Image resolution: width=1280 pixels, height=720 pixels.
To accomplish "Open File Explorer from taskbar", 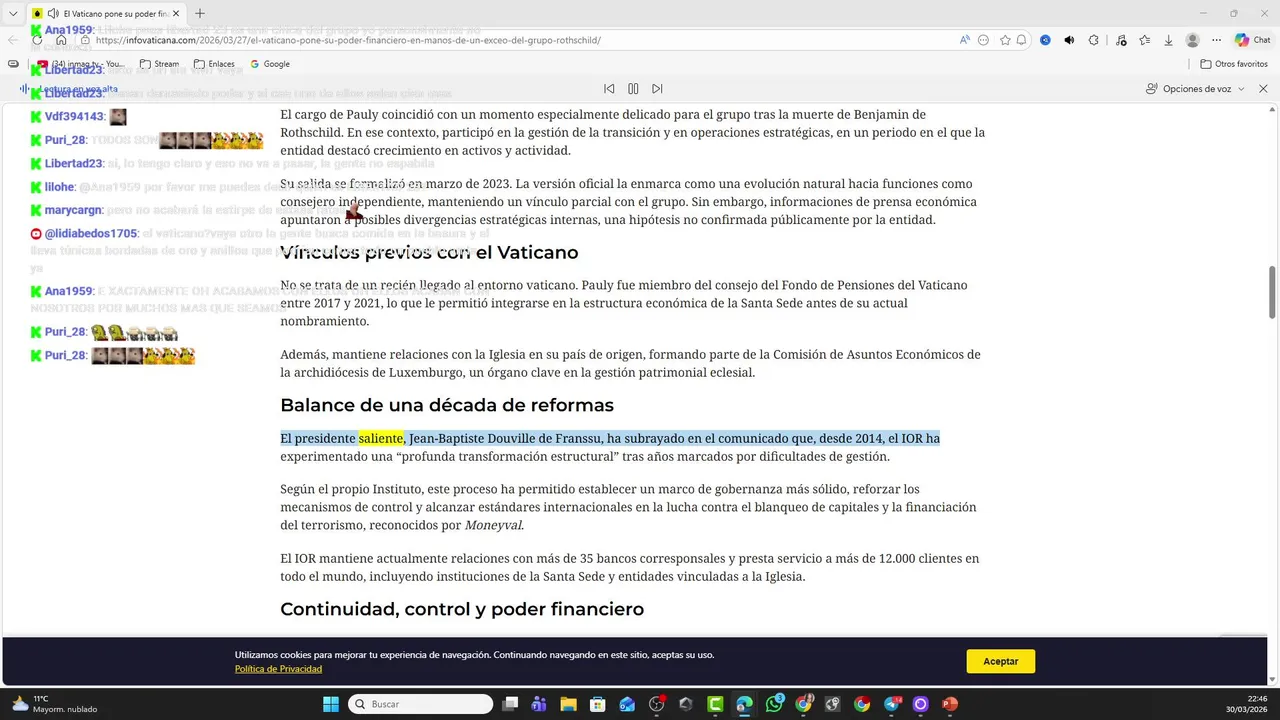I will tap(568, 704).
